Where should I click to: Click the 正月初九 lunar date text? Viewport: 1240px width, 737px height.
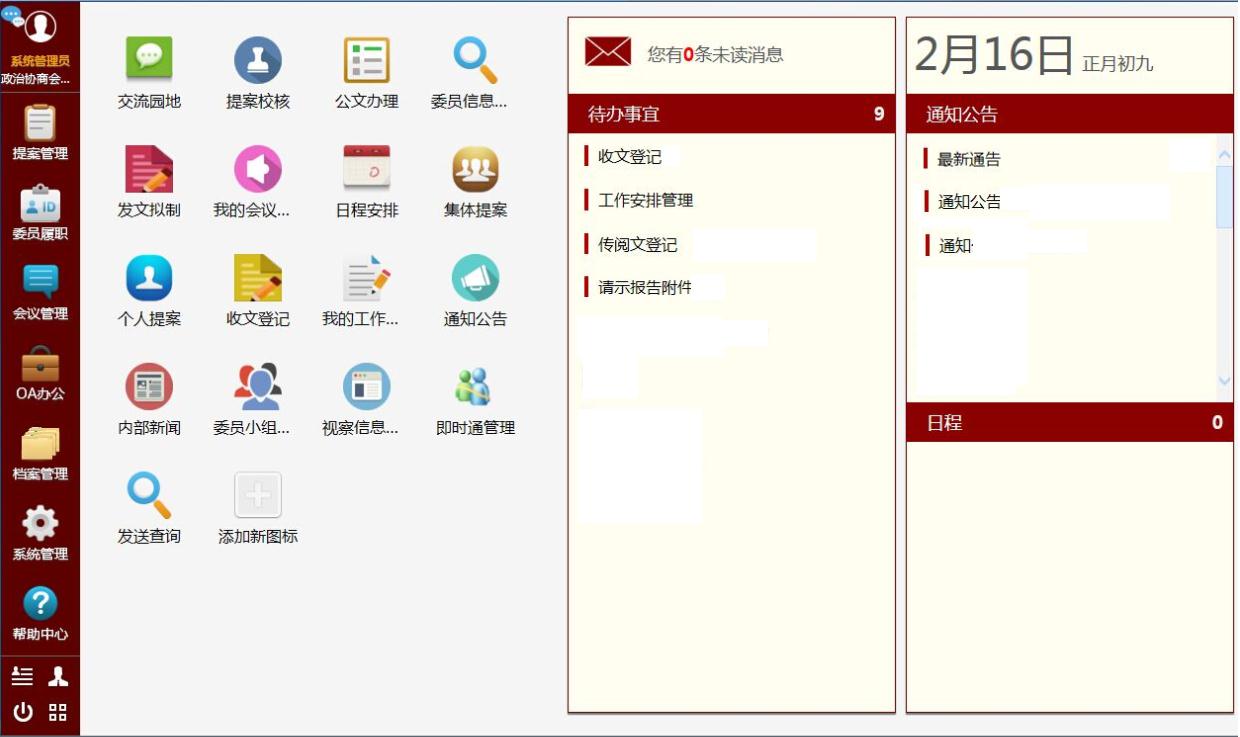(1118, 64)
